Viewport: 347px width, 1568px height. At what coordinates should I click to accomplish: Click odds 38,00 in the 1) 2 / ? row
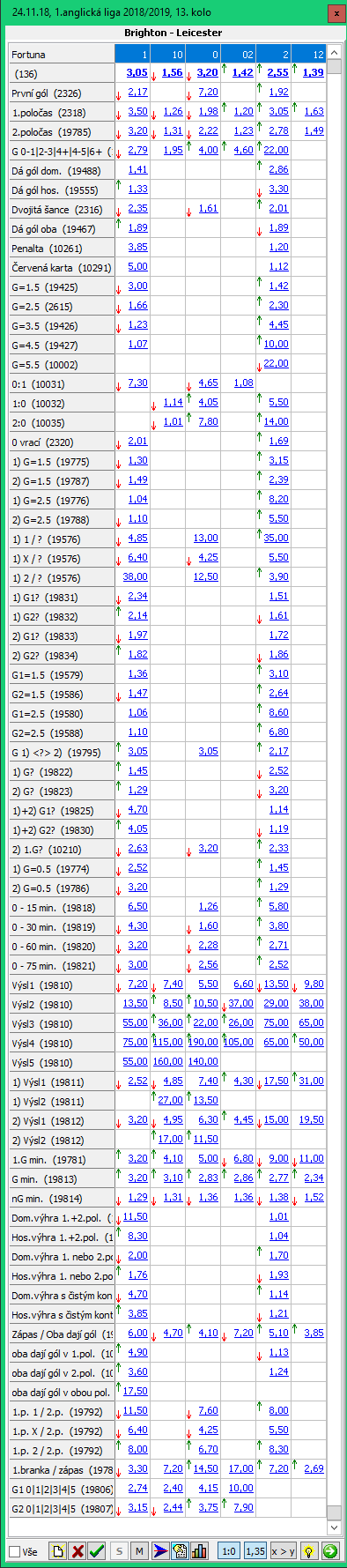(x=136, y=576)
